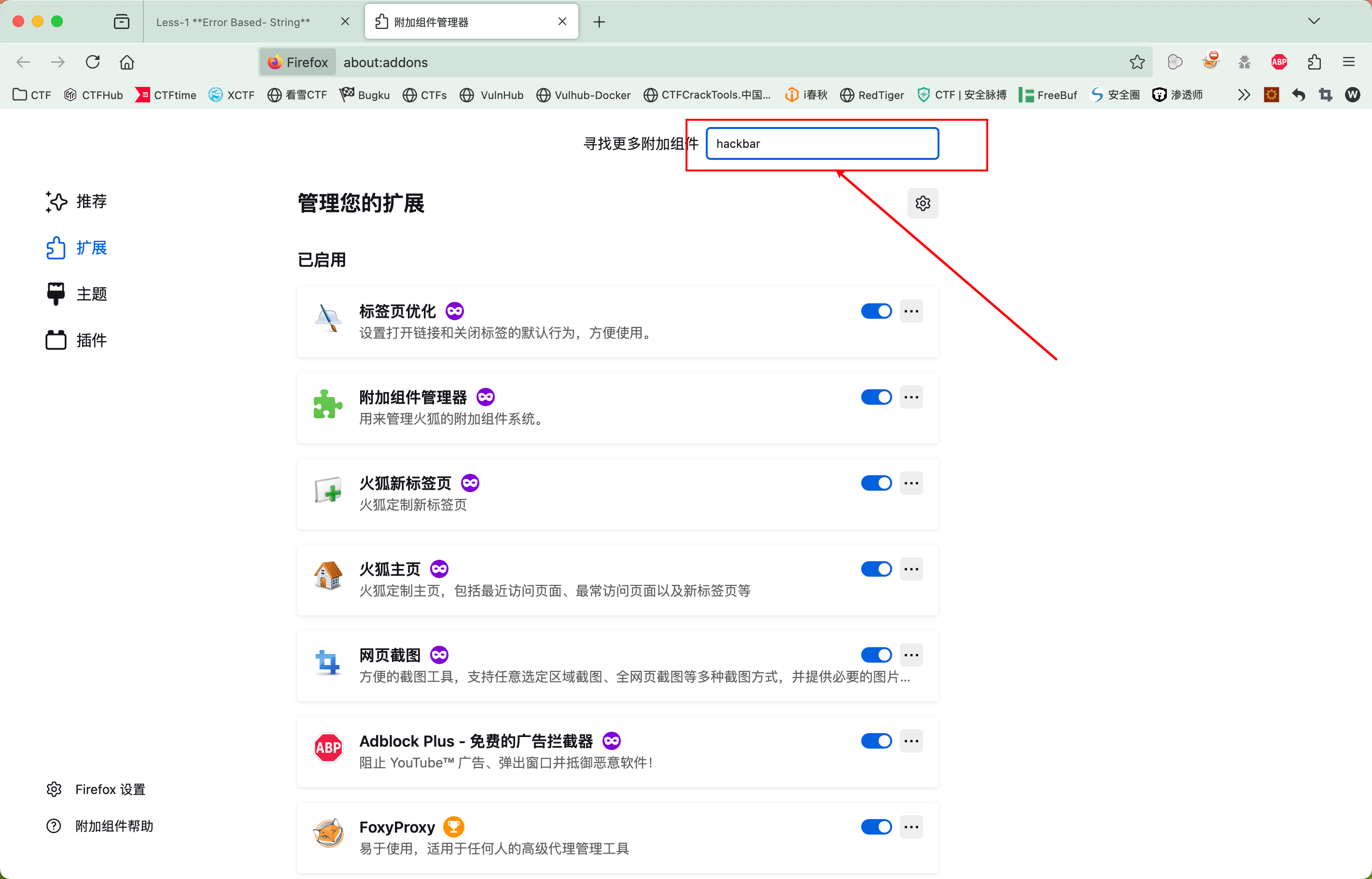The height and width of the screenshot is (879, 1372).
Task: Open the Adblock Plus toolbar icon
Action: [1279, 62]
